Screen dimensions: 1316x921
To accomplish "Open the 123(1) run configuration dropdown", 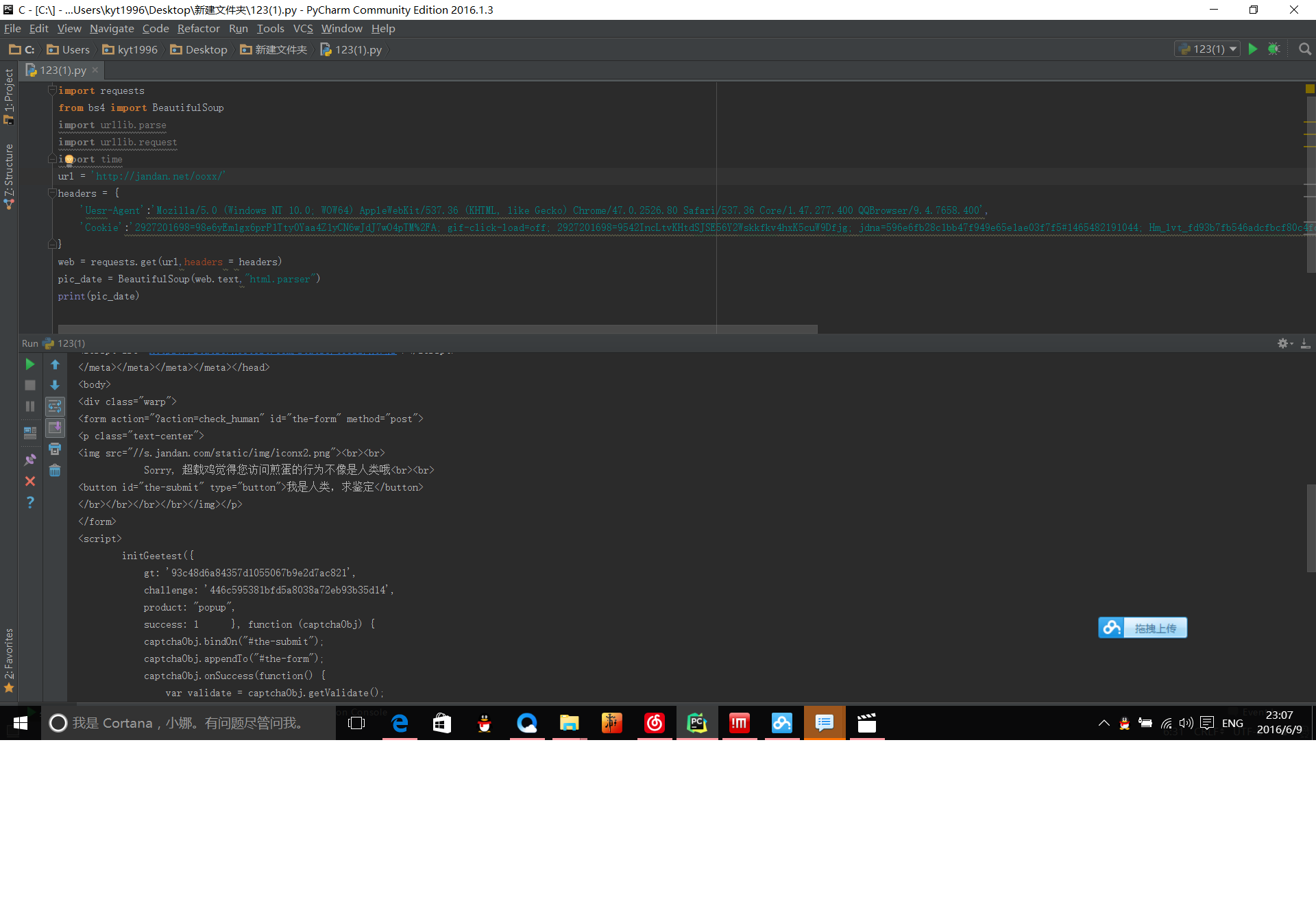I will 1208,49.
